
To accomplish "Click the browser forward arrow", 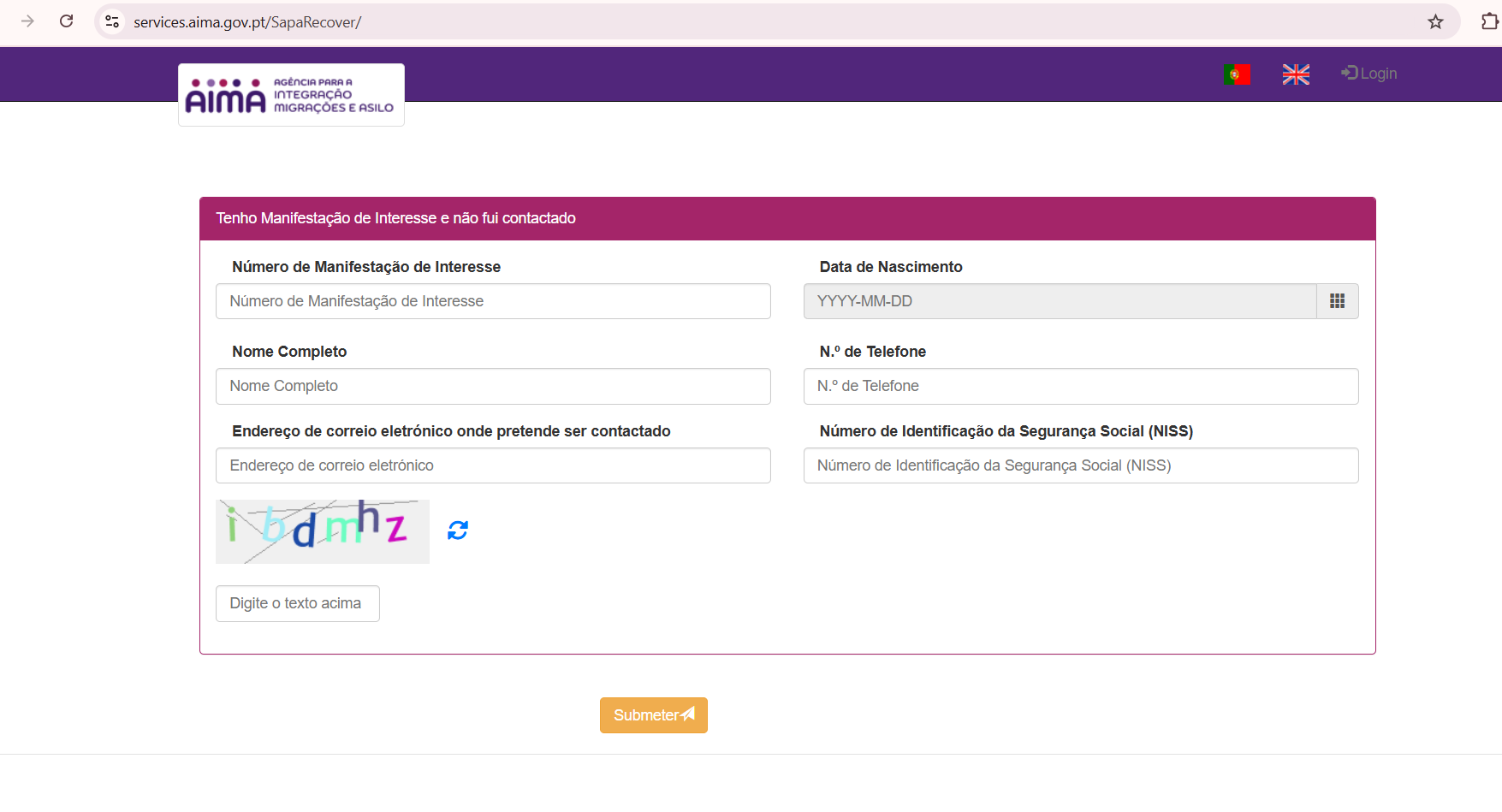I will click(27, 21).
